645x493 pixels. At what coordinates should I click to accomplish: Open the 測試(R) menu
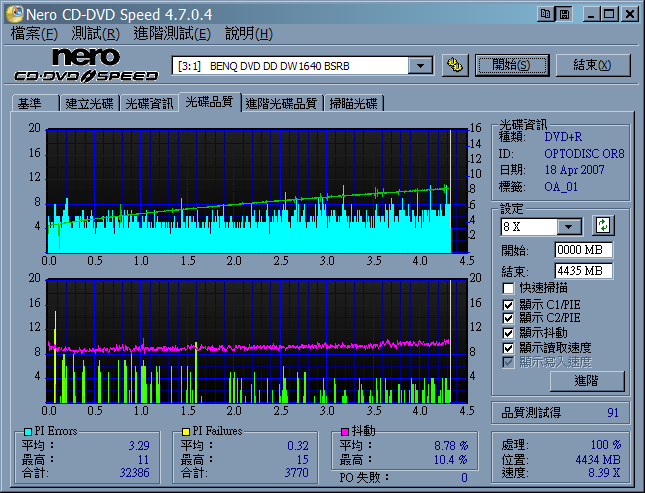[95, 34]
